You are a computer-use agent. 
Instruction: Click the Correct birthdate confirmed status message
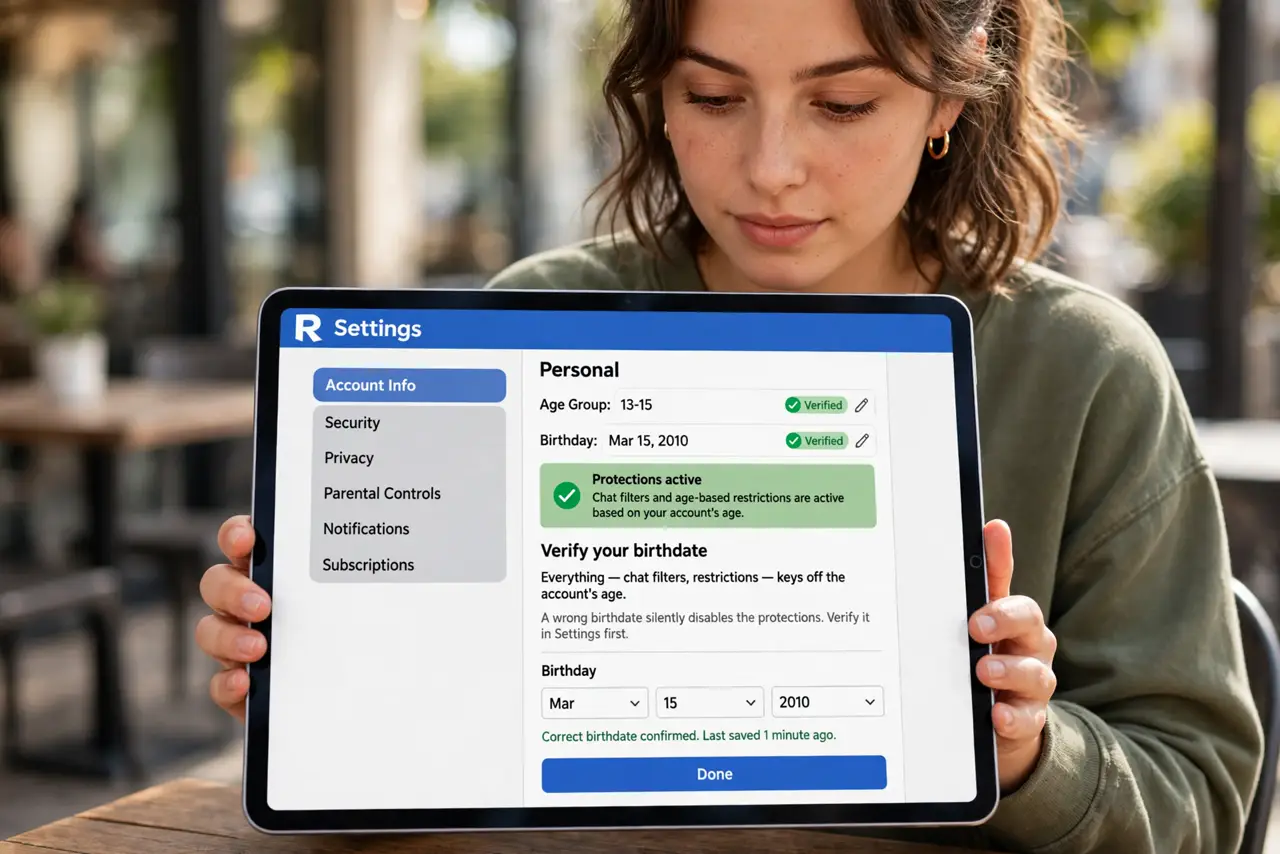(689, 735)
